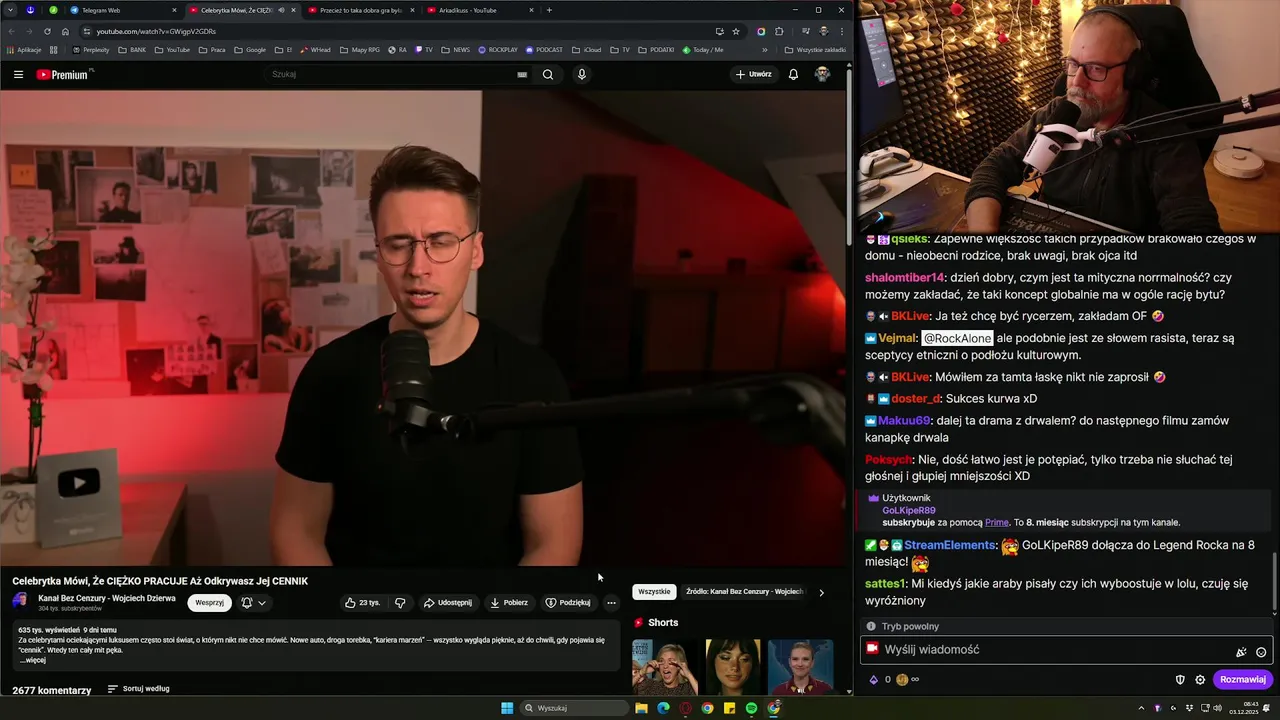Click the browser address bar URL

[156, 31]
